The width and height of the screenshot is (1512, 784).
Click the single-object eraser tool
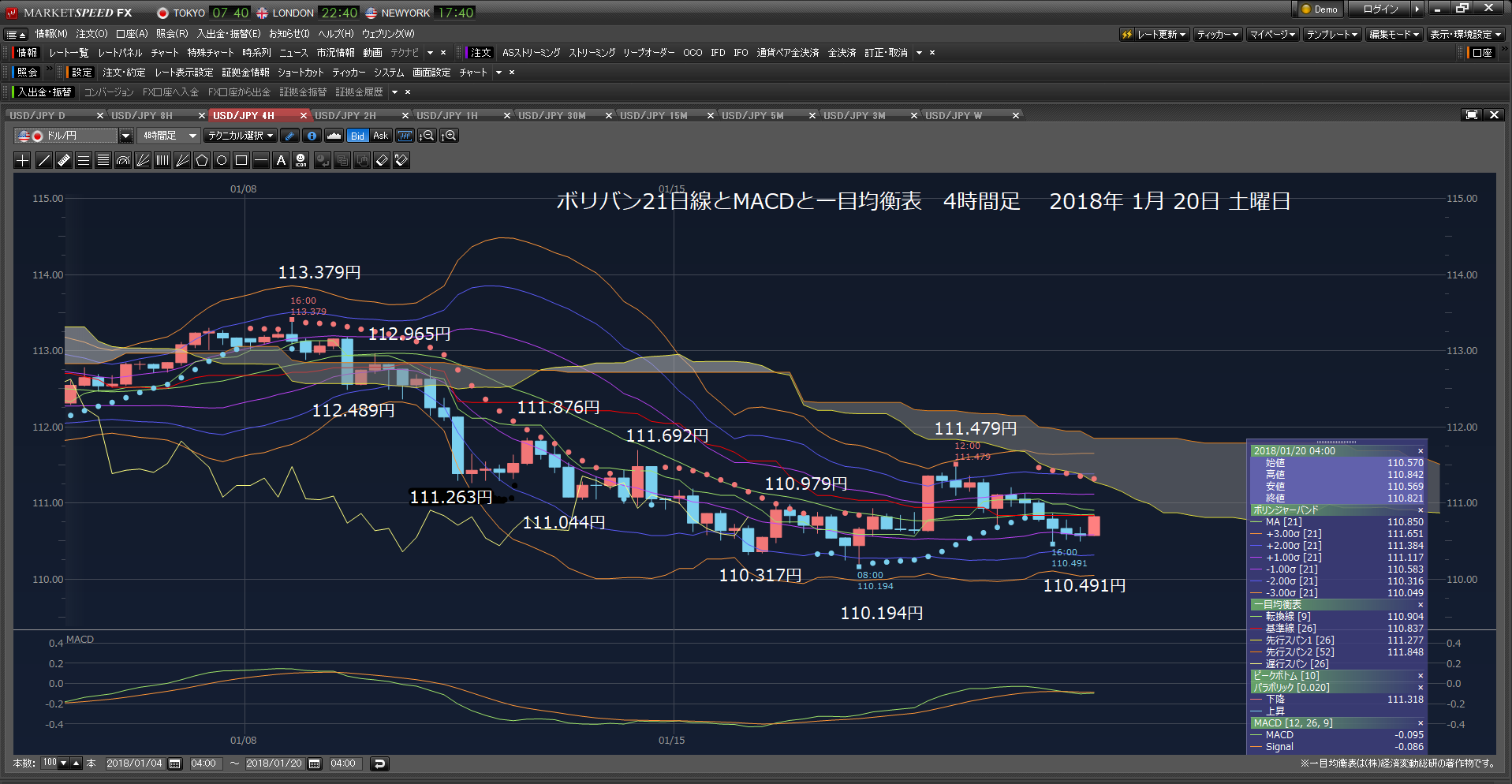(382, 161)
